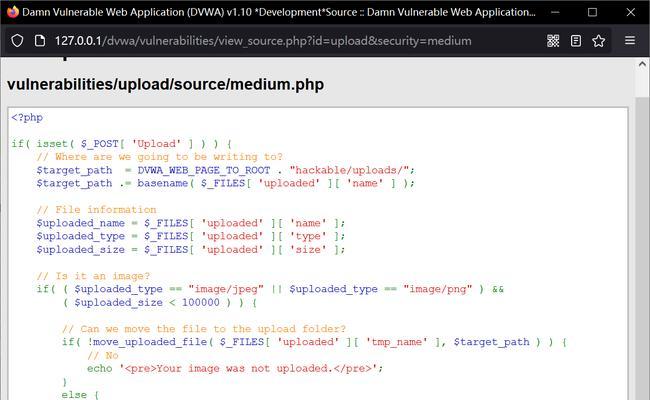Screen dimensions: 650x400
Task: Open the Firefox hamburger menu
Action: (x=630, y=40)
